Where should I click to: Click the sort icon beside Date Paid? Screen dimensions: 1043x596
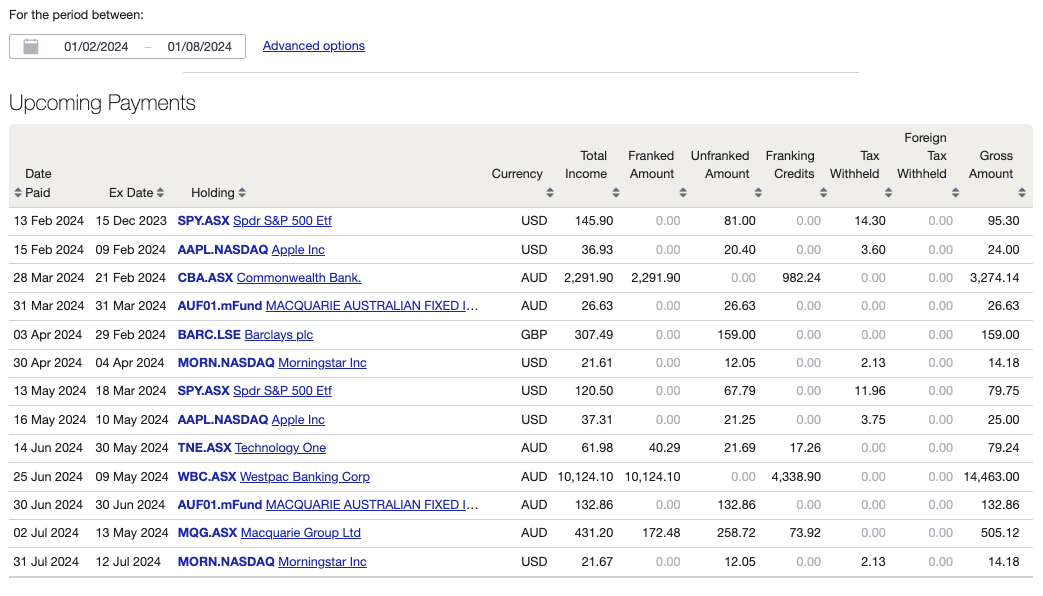(x=19, y=192)
